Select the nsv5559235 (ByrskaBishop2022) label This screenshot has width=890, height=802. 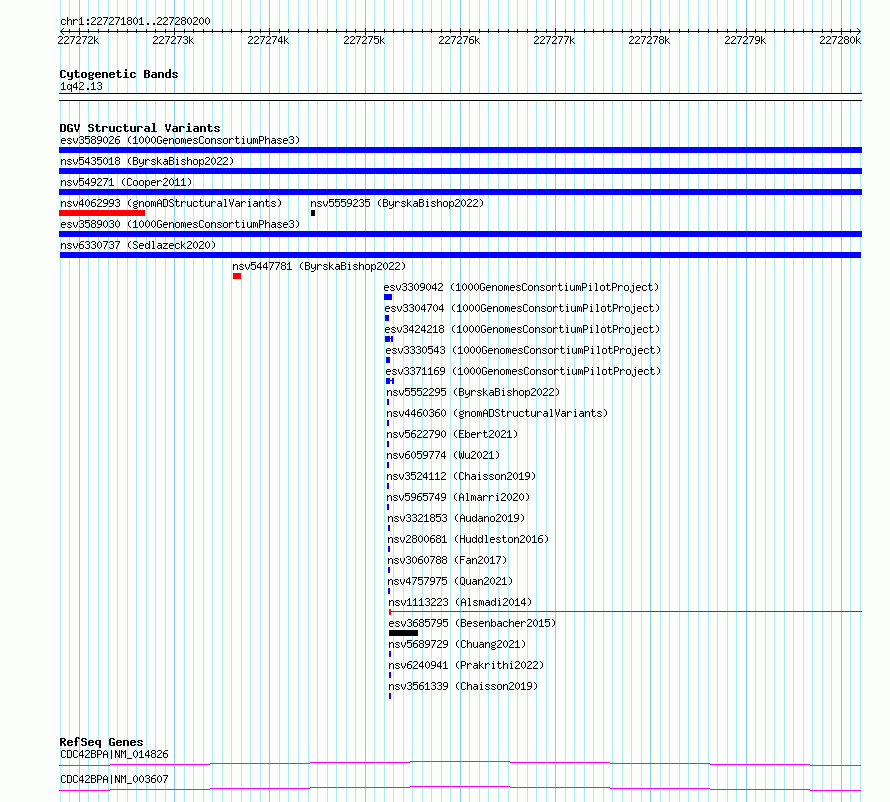point(397,203)
